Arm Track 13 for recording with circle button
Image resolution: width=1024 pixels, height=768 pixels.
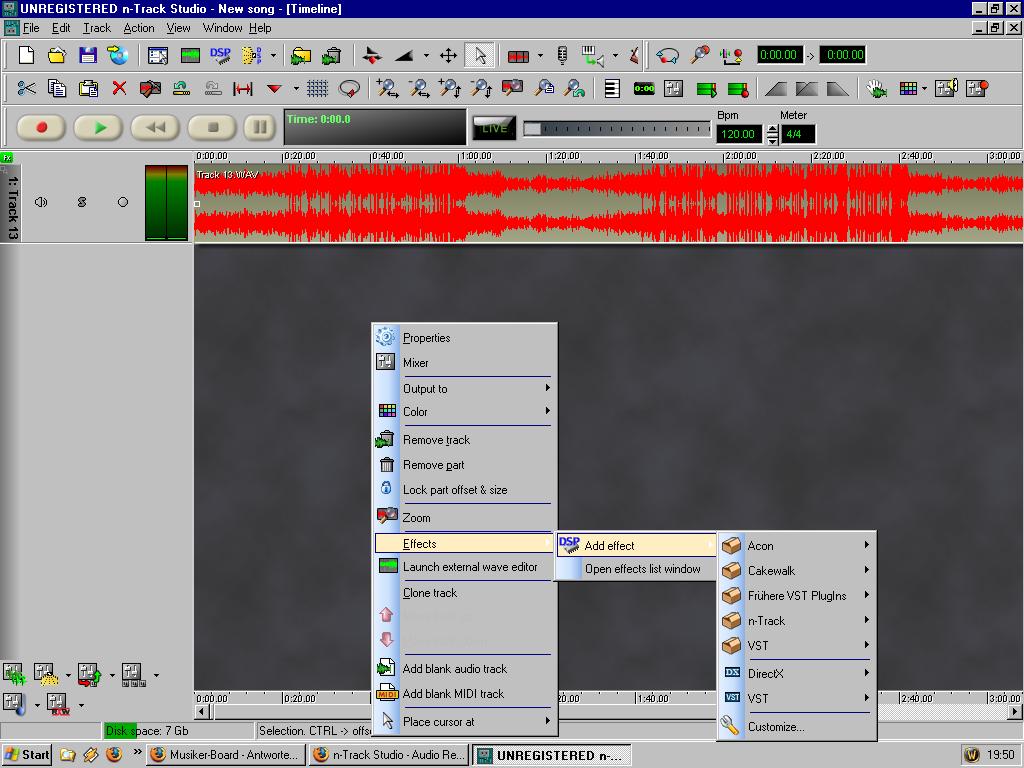click(123, 202)
